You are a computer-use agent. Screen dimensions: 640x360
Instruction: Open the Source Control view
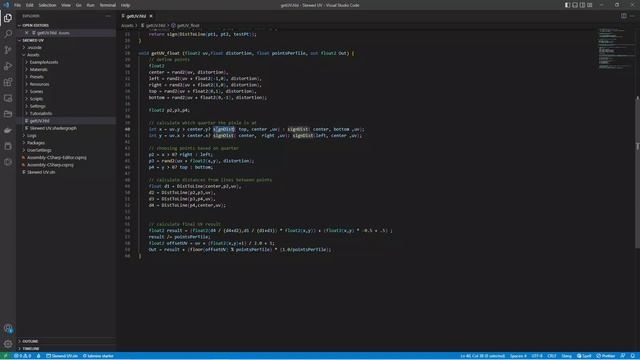point(8,50)
